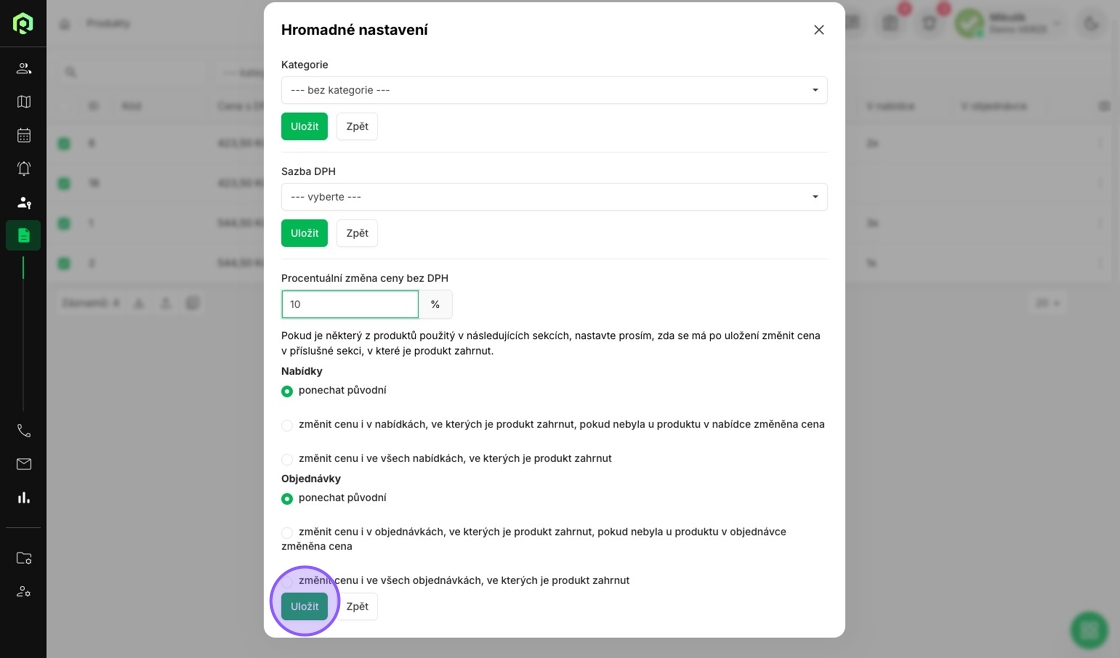Open notifications bell icon in sidebar
The width and height of the screenshot is (1120, 658).
(24, 169)
